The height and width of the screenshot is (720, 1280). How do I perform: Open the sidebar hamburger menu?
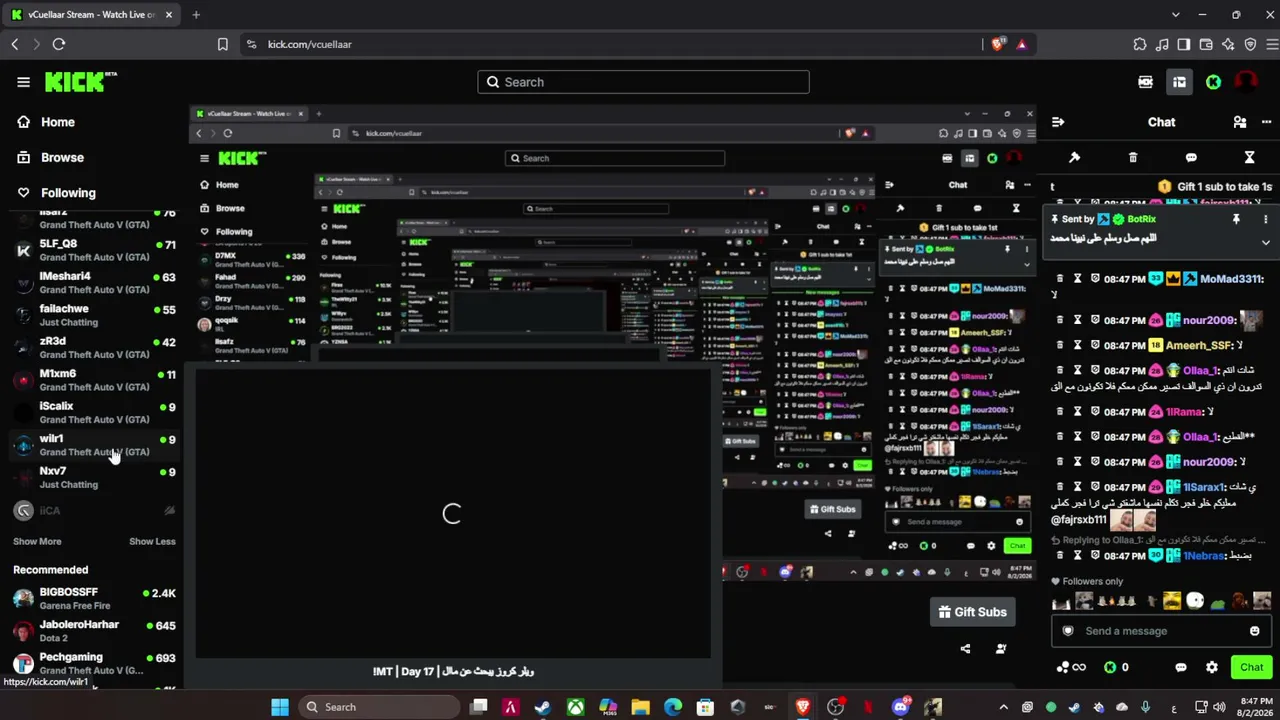click(x=23, y=82)
